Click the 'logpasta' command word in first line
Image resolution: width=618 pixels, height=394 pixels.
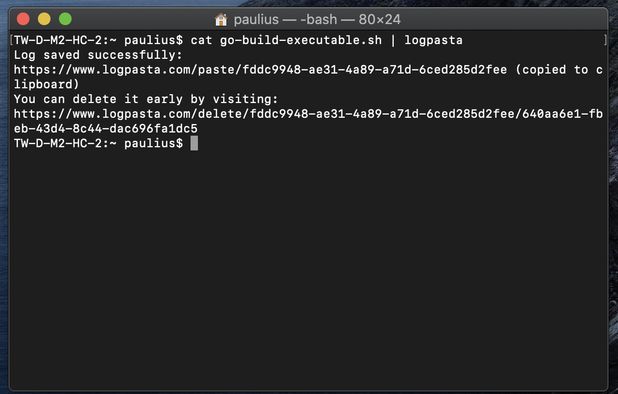coord(434,40)
